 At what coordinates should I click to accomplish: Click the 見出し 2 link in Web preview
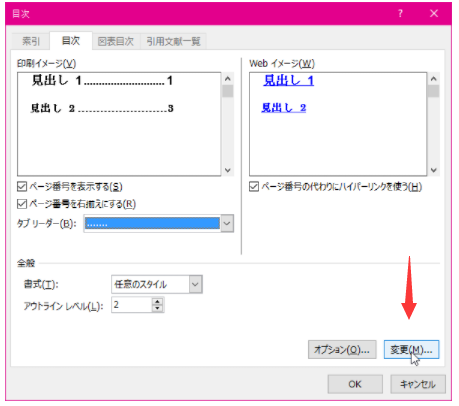click(284, 108)
